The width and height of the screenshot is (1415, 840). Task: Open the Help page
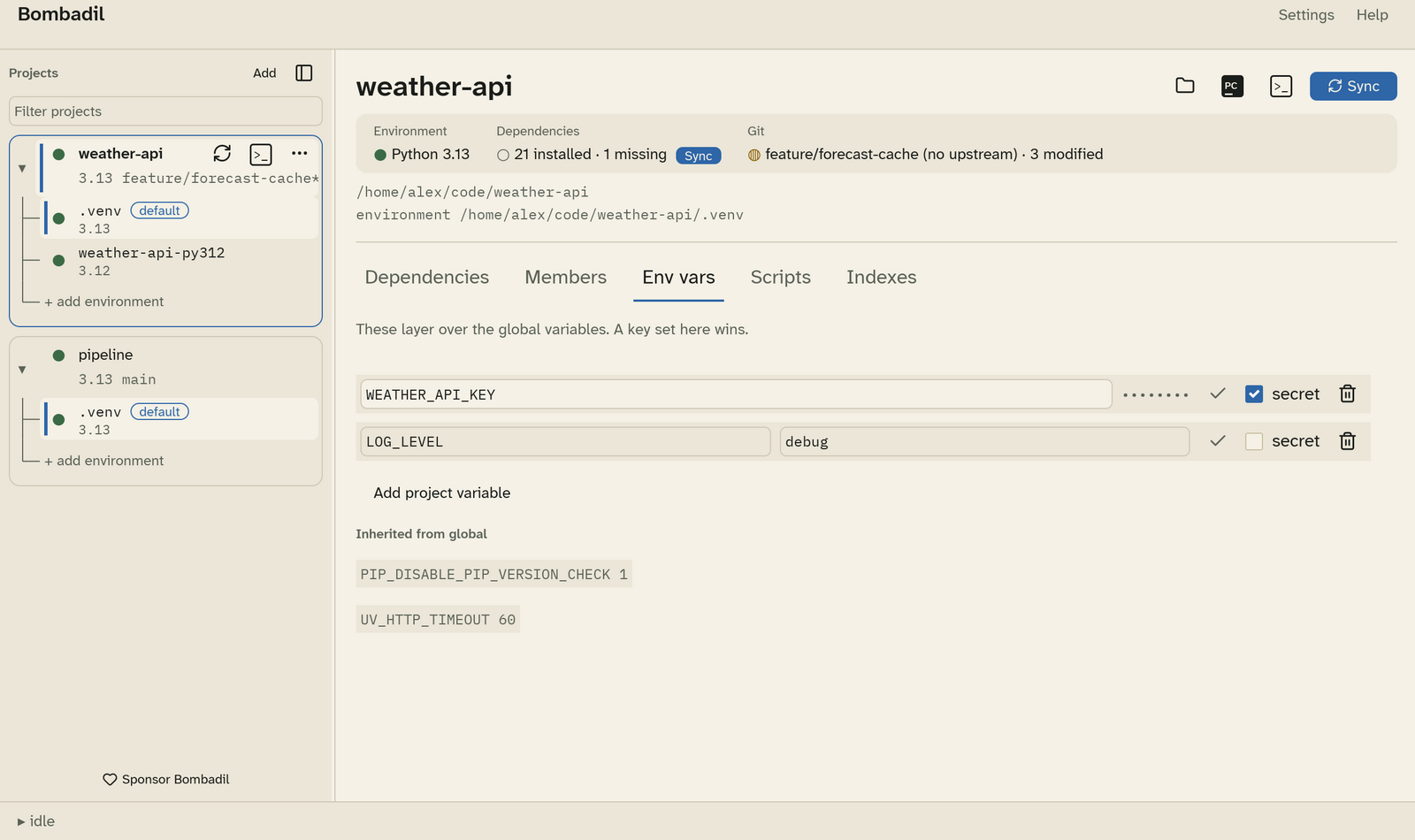[x=1373, y=15]
